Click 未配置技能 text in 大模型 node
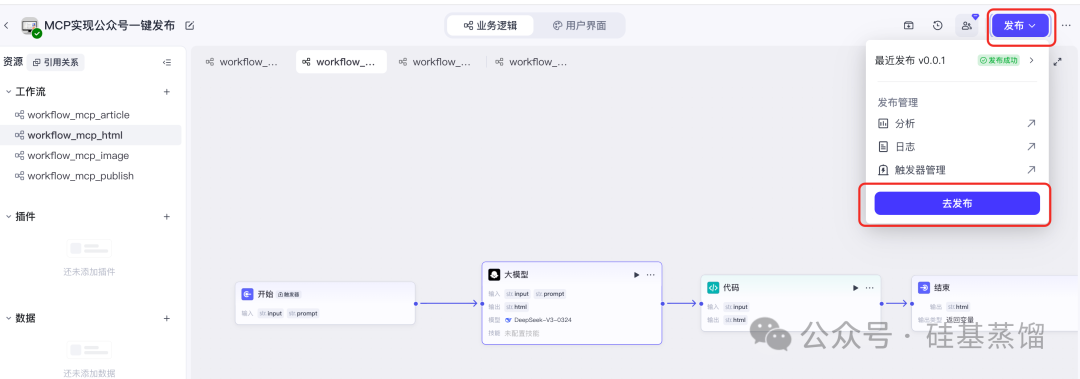The height and width of the screenshot is (379, 1080). (x=522, y=333)
